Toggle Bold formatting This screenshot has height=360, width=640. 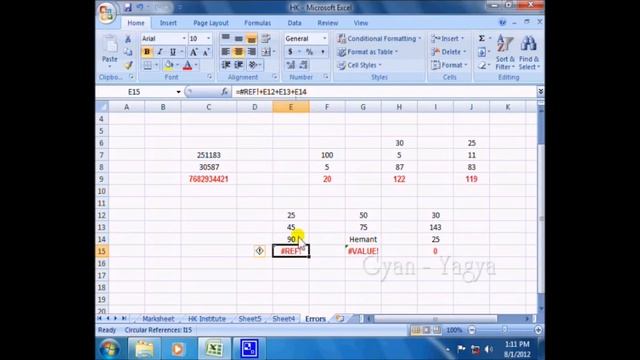pyautogui.click(x=147, y=52)
